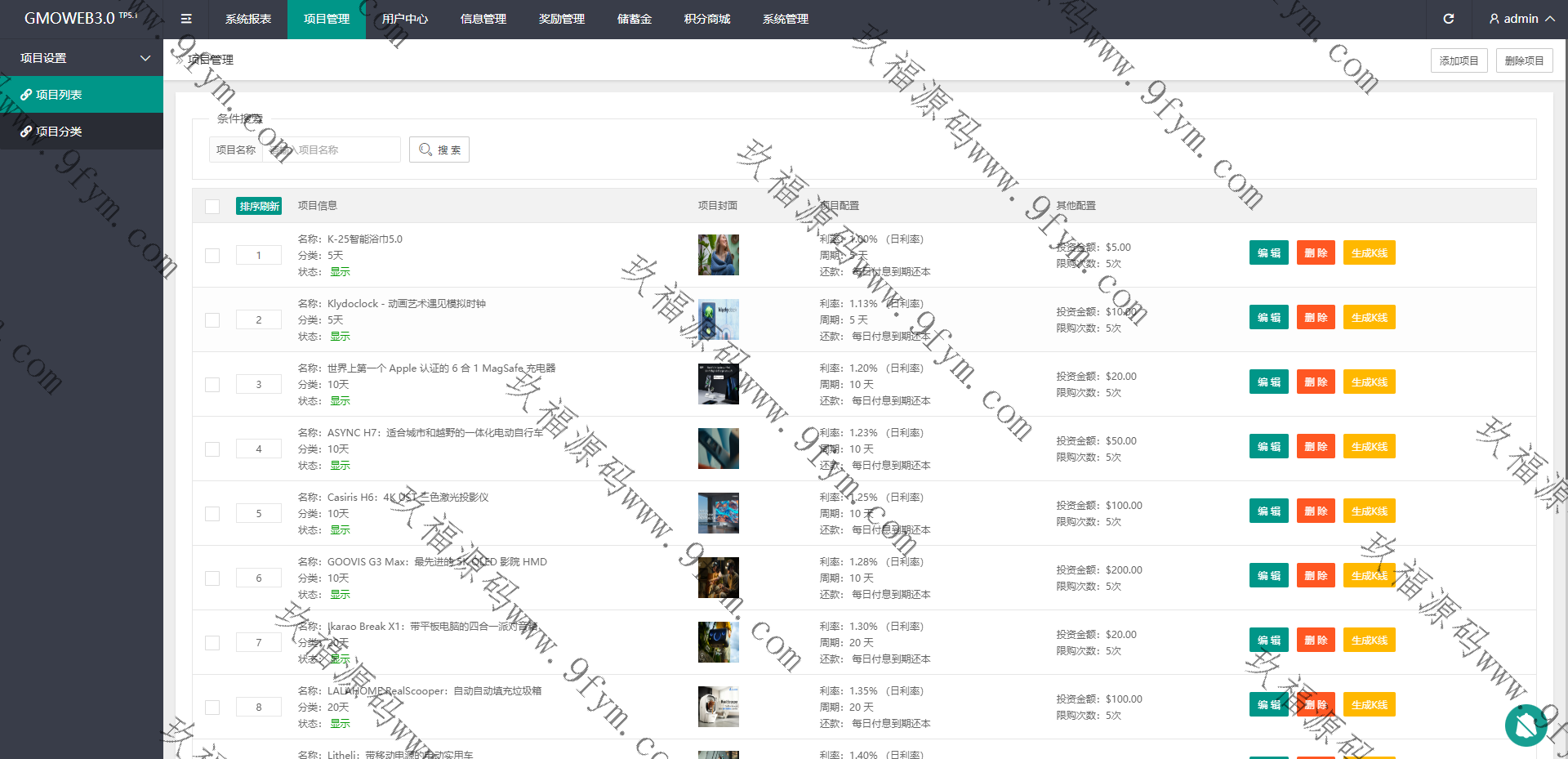The width and height of the screenshot is (1568, 759).
Task: Click the link icon beside 项目列表
Action: tap(26, 95)
